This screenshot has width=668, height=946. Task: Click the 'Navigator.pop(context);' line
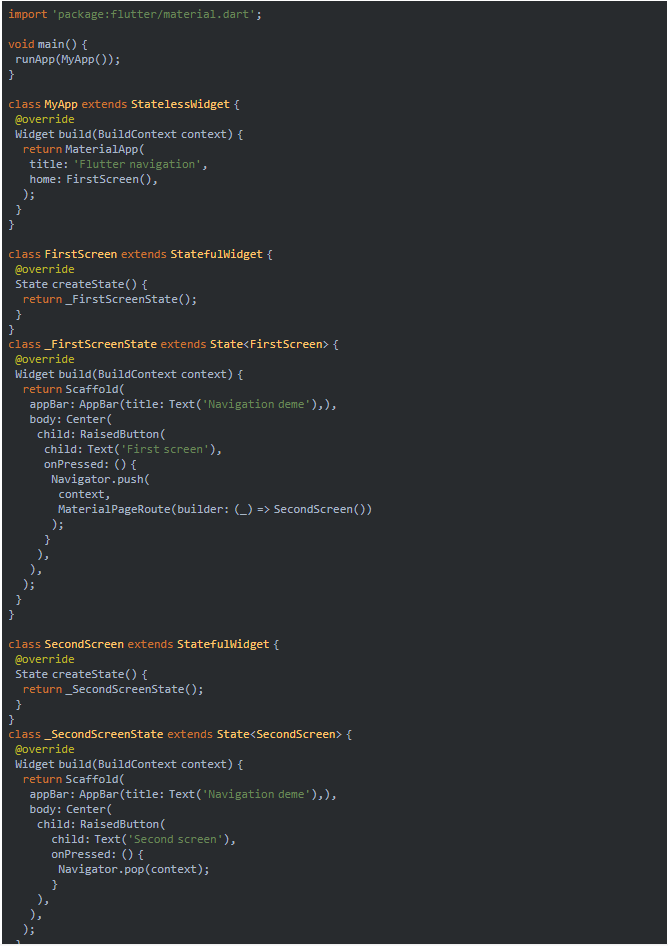click(134, 869)
